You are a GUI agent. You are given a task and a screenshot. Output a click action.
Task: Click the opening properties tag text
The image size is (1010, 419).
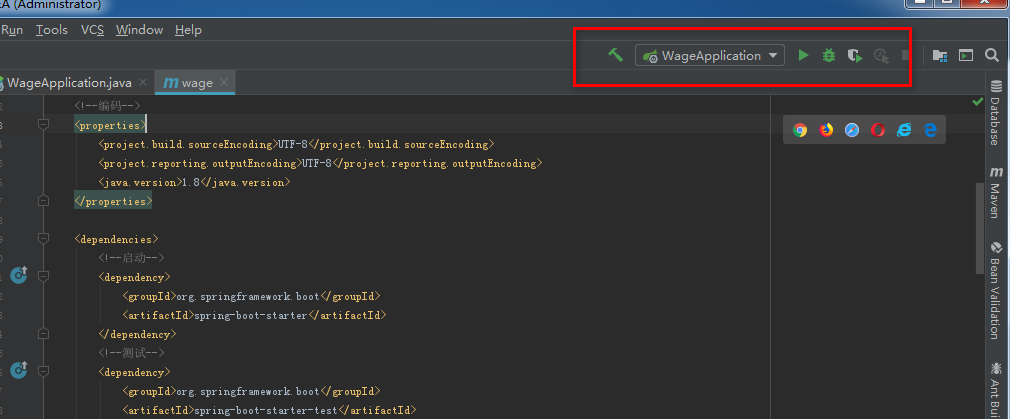pos(110,125)
